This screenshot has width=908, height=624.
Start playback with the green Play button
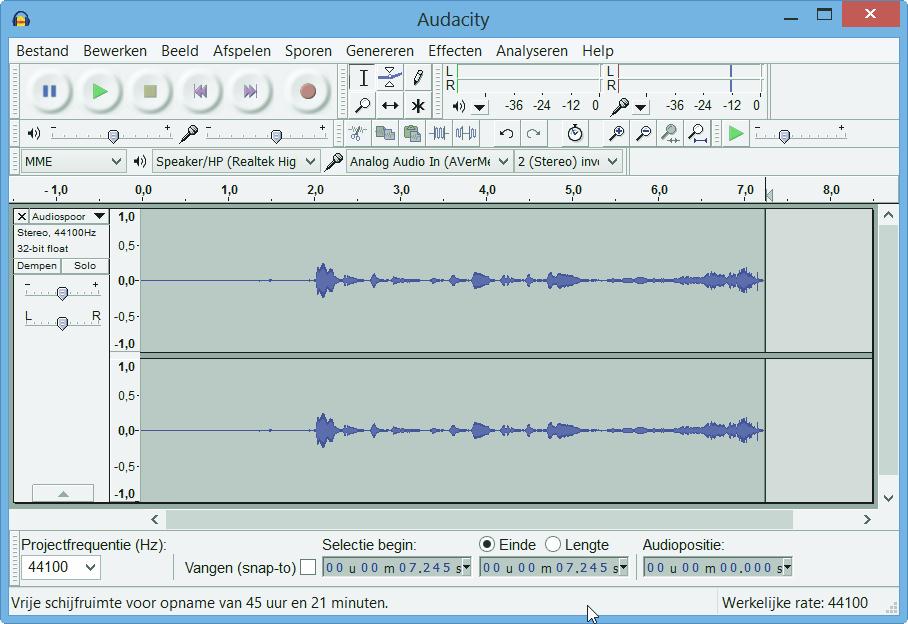(100, 91)
